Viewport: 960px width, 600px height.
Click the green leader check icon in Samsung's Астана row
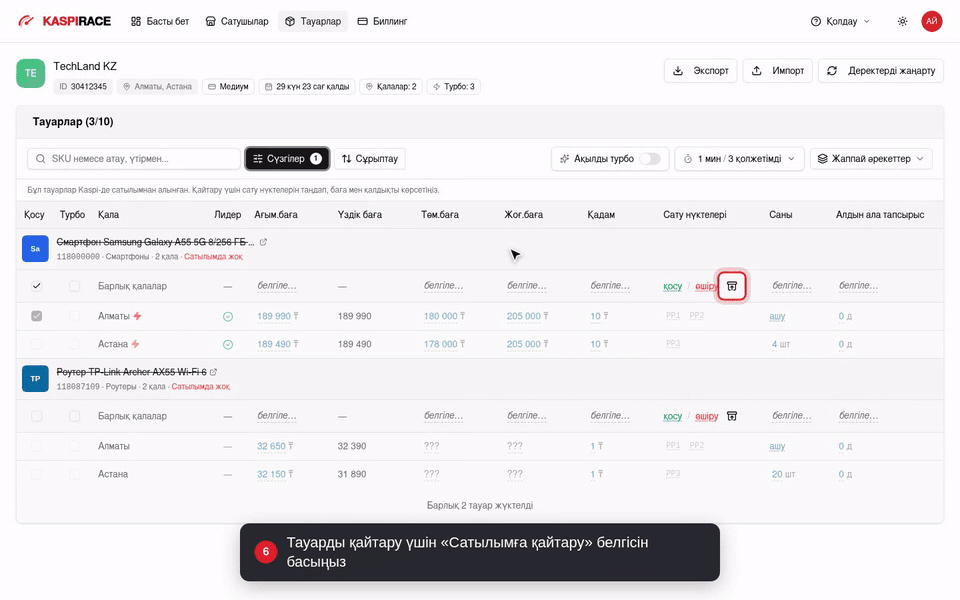point(228,345)
